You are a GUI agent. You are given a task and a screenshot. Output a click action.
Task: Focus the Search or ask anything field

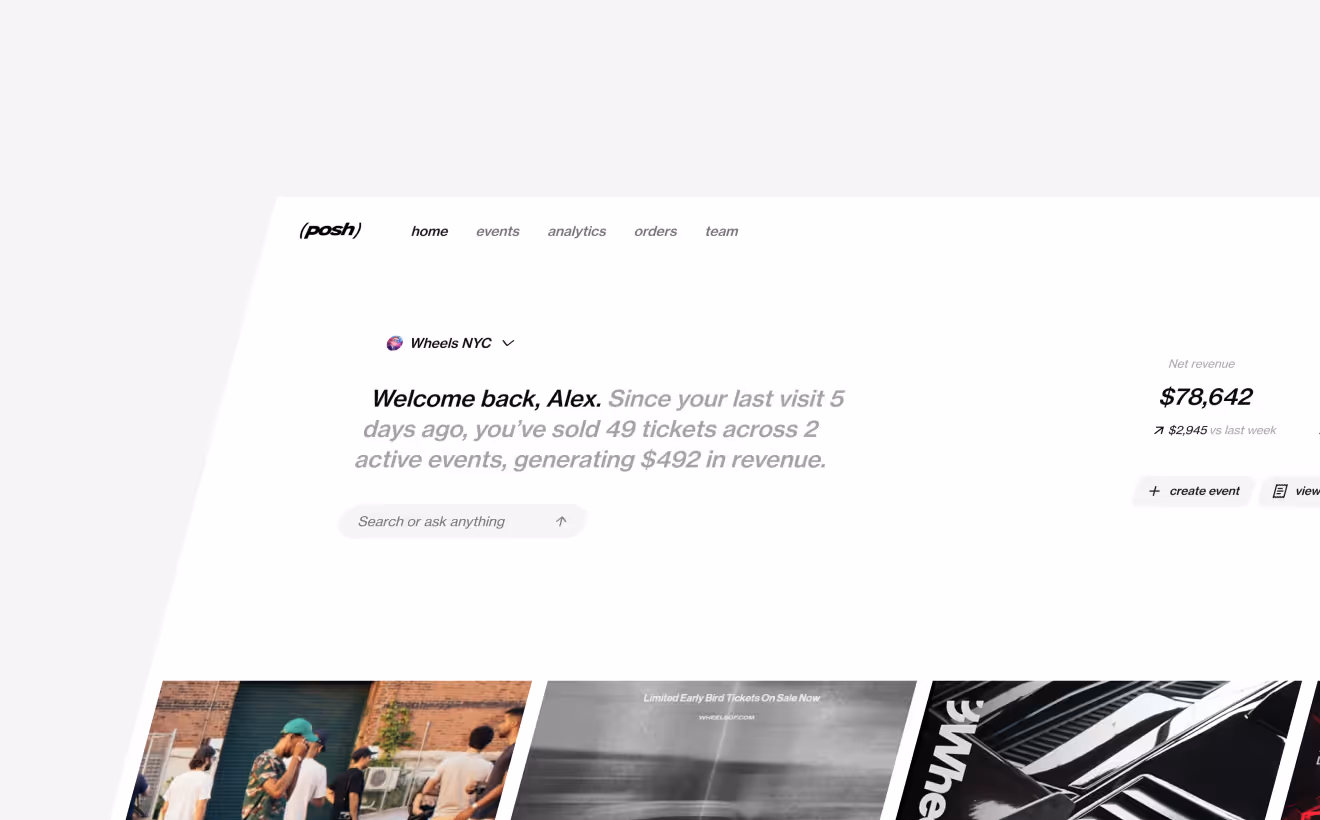click(461, 521)
